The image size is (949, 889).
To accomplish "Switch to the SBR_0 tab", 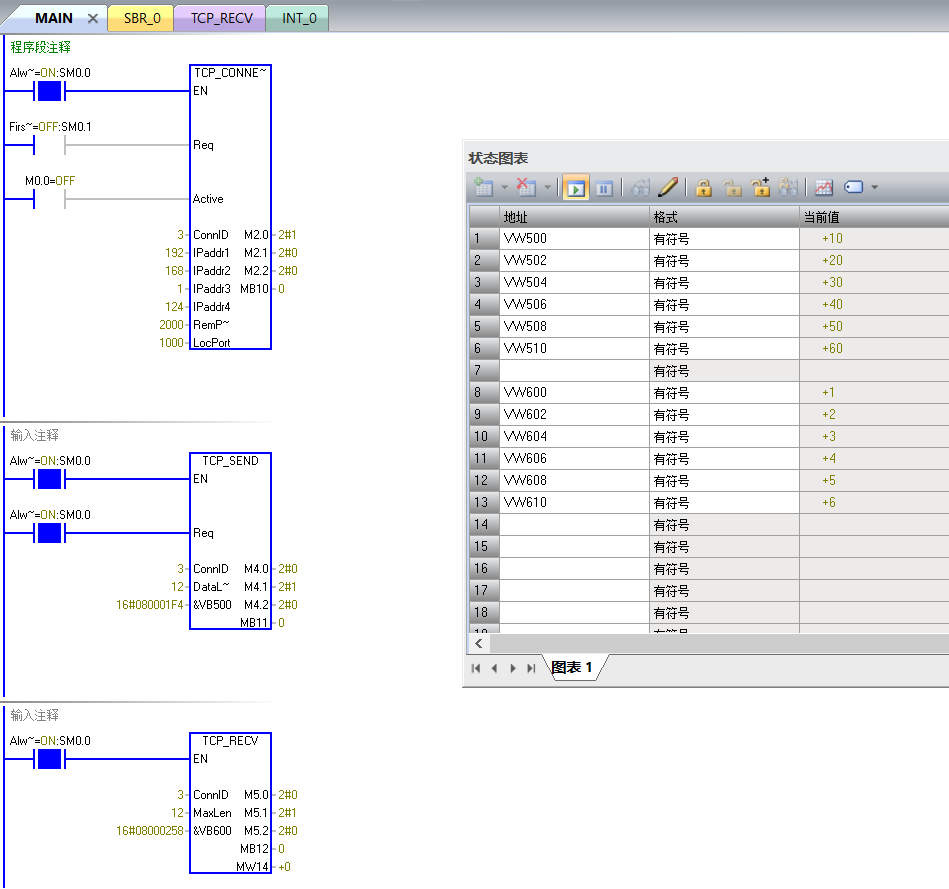I will (141, 18).
